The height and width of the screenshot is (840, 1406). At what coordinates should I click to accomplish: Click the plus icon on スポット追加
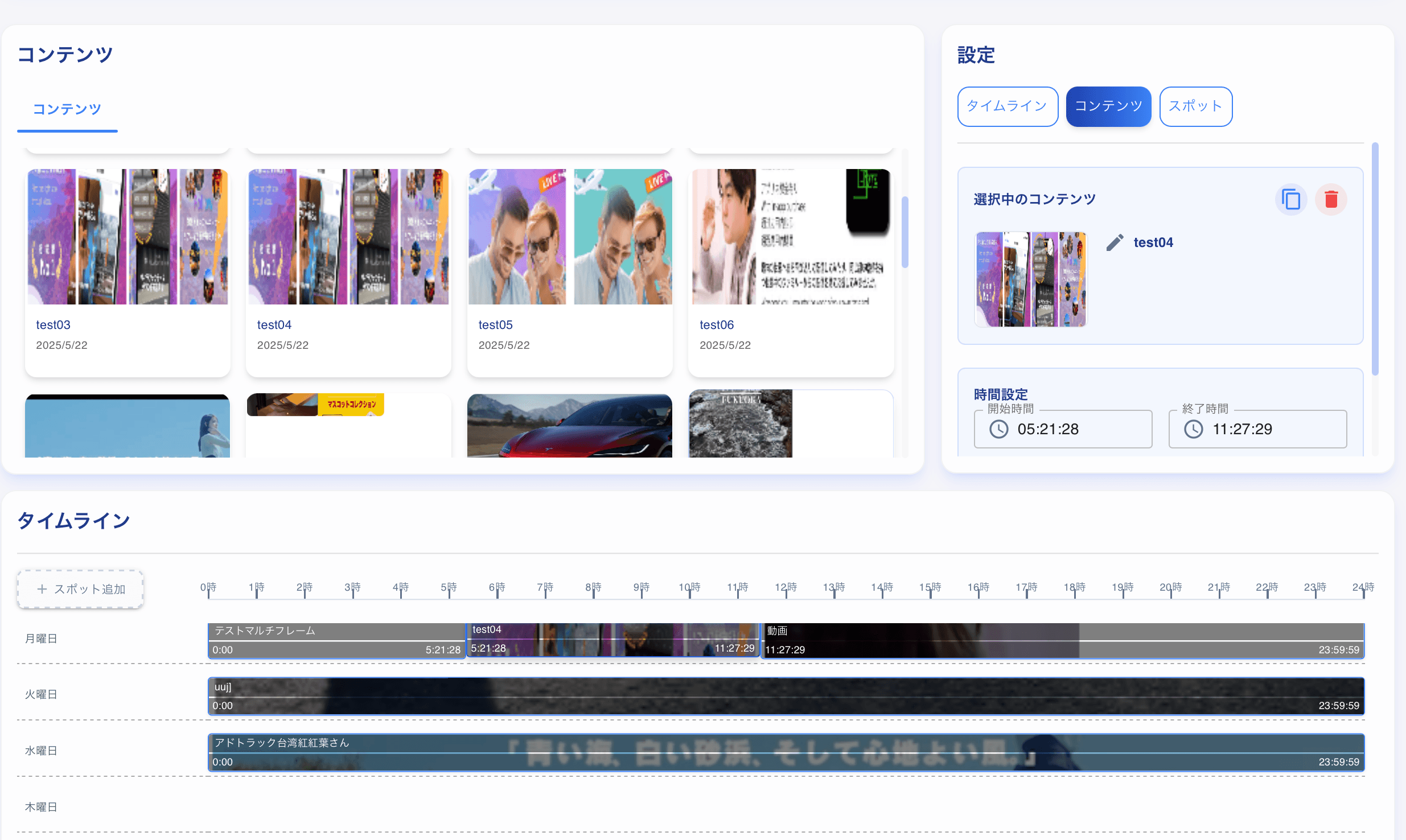(x=42, y=588)
